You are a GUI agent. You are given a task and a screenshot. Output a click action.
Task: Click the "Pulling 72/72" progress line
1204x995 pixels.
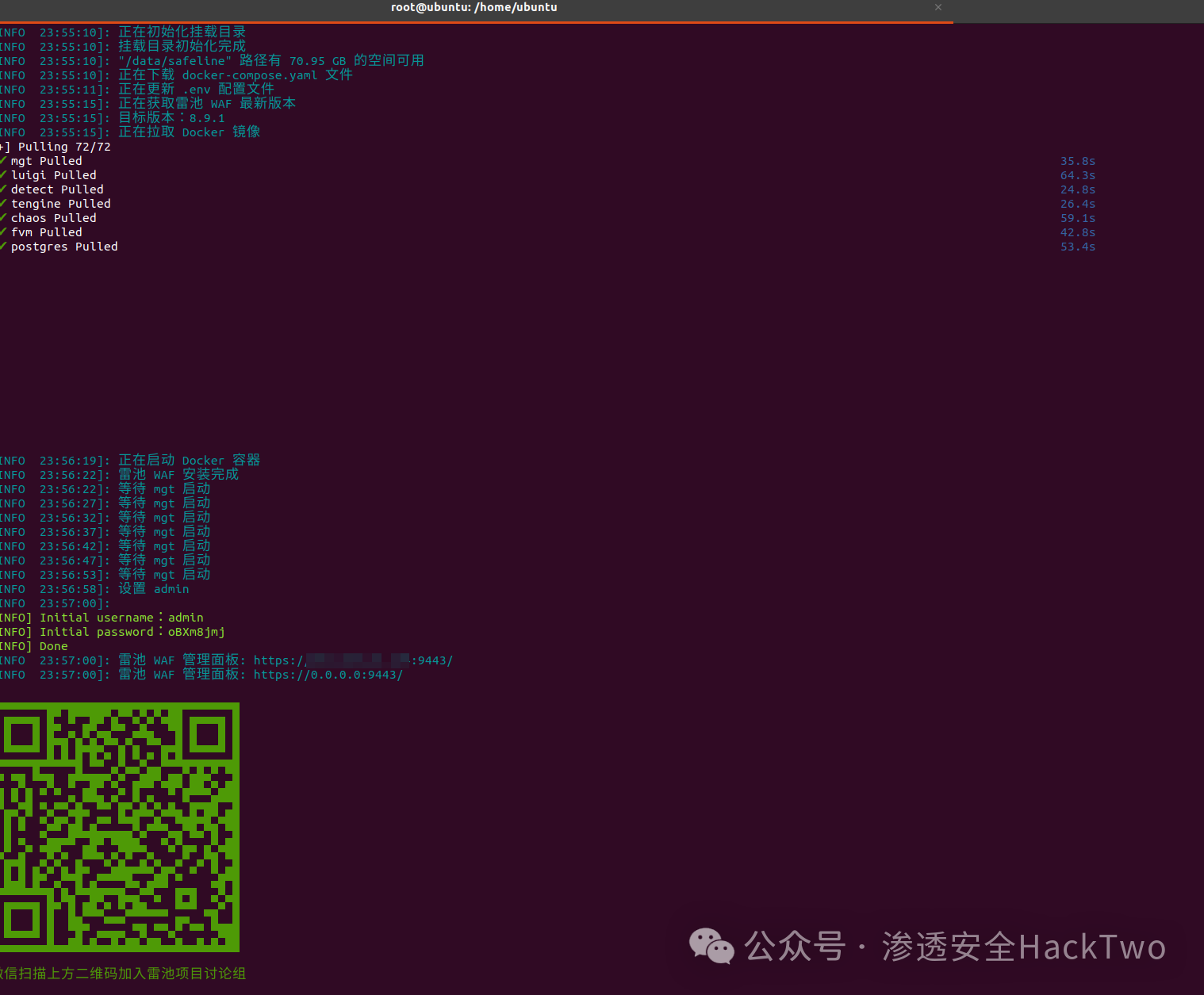pos(56,147)
